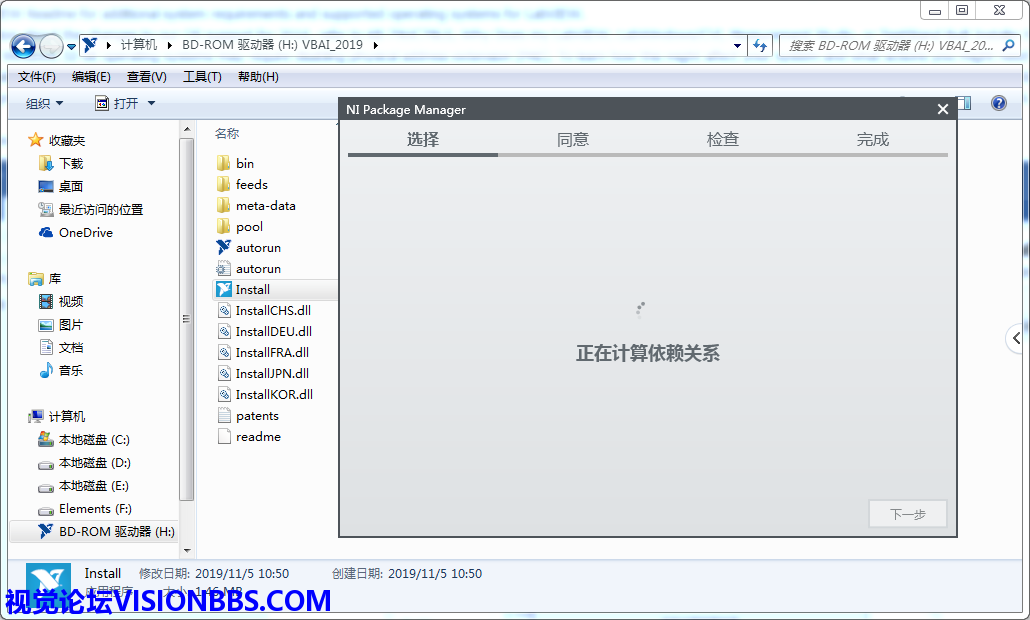Open 本地磁盘 (C:)
Image resolution: width=1030 pixels, height=620 pixels.
pos(84,439)
